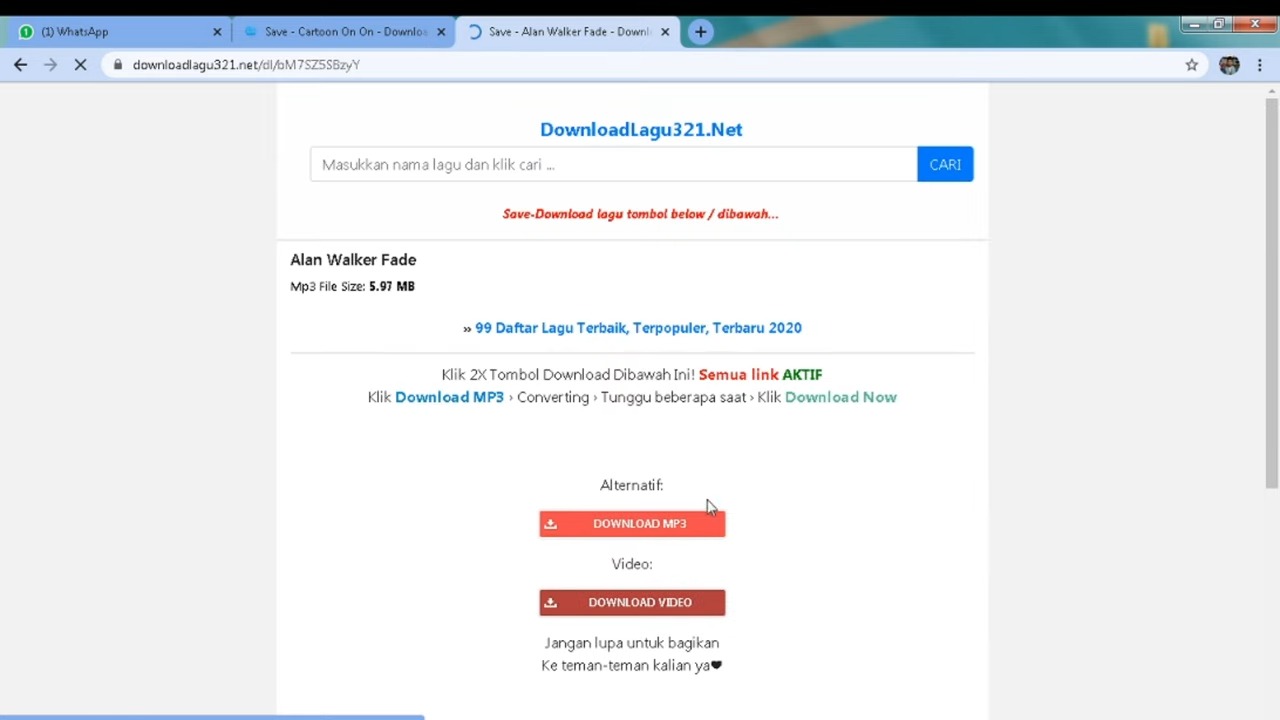Open the Chrome profile avatar

pyautogui.click(x=1229, y=64)
